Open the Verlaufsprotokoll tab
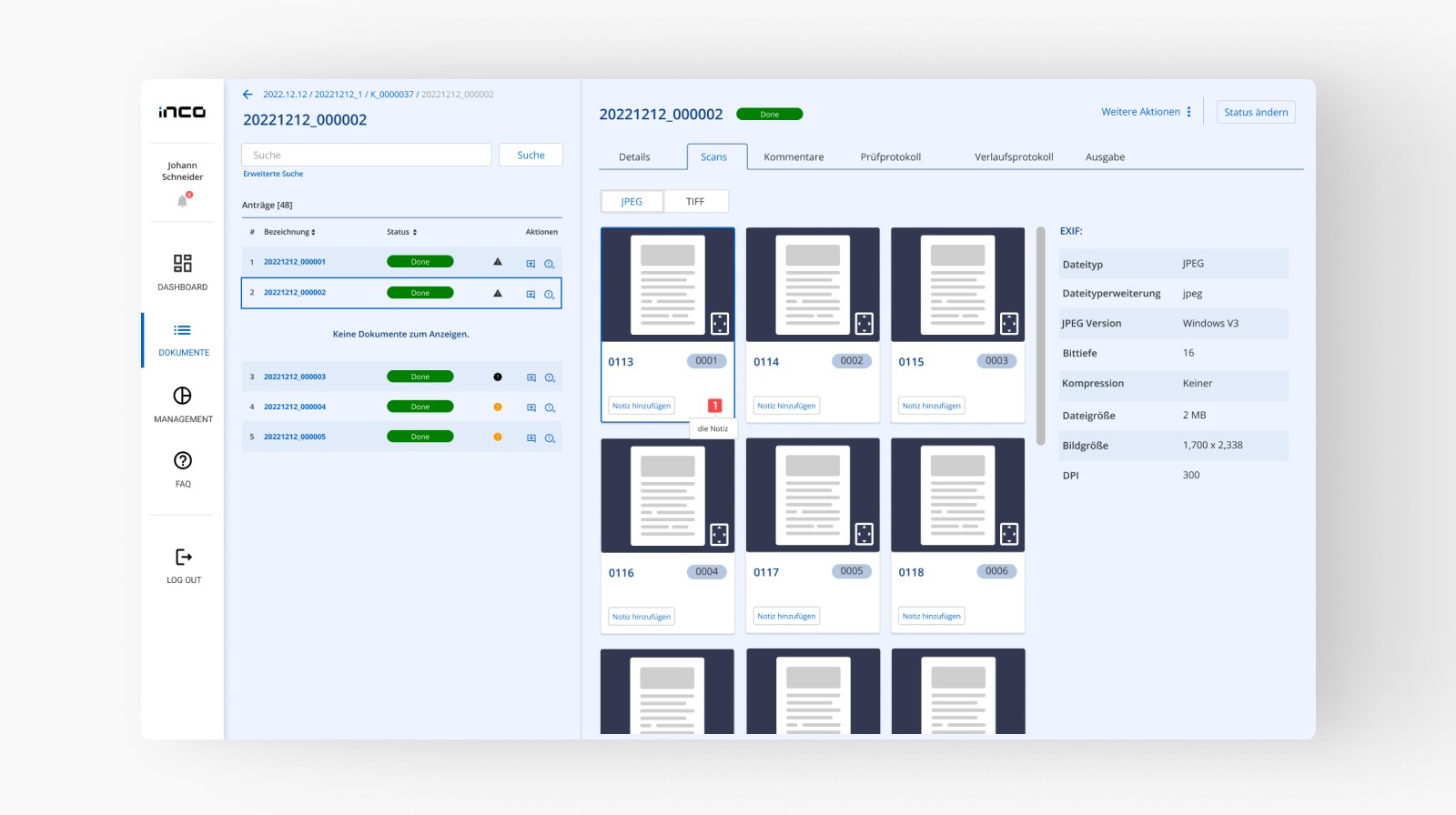This screenshot has height=815, width=1456. pos(1014,156)
